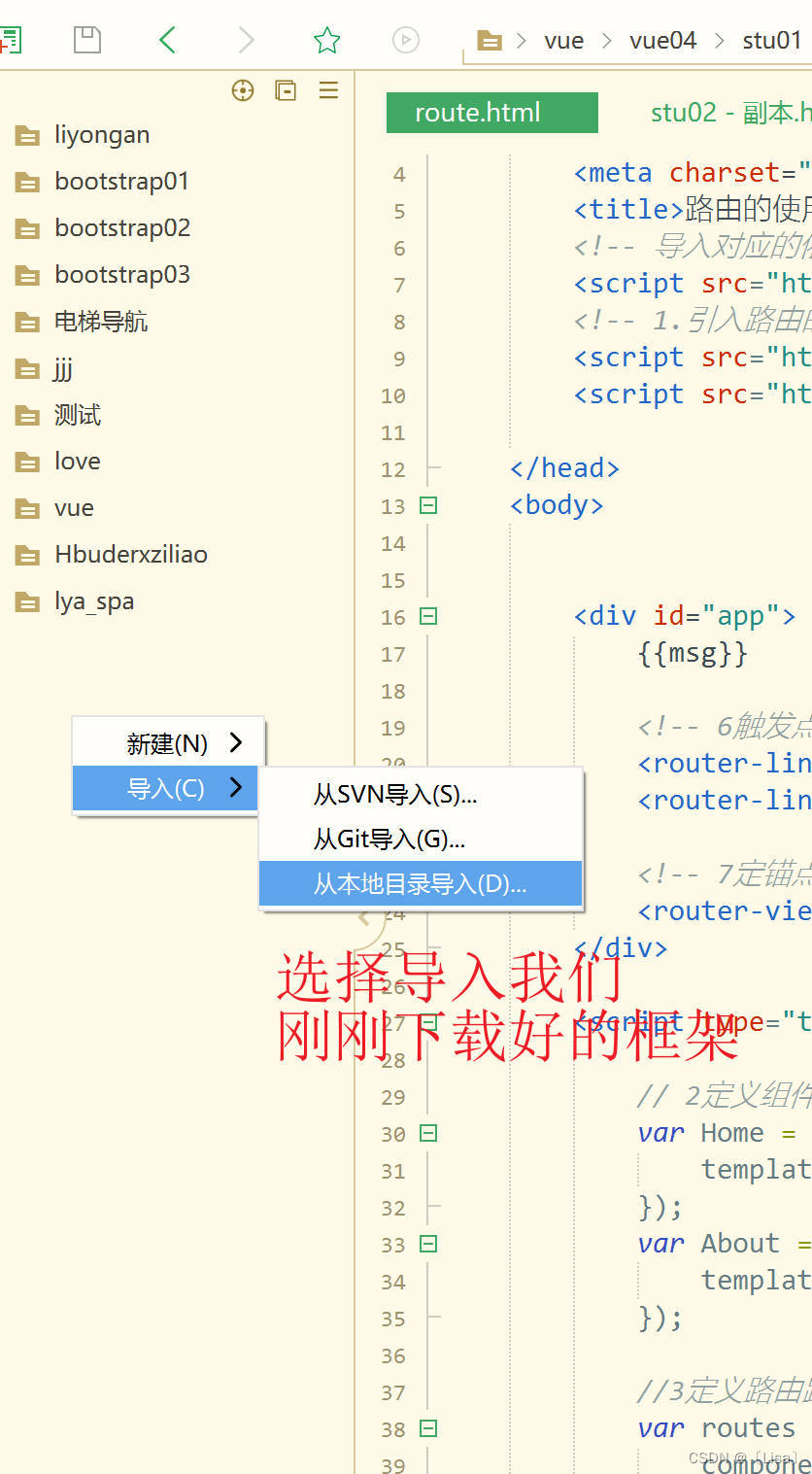This screenshot has width=812, height=1474.
Task: Open the 新建(N) submenu
Action: (168, 743)
